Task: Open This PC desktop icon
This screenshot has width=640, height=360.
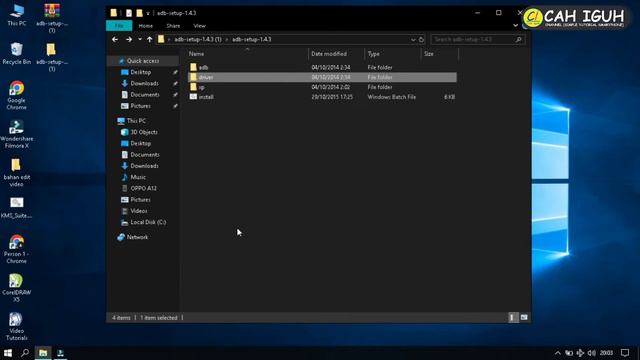Action: [x=17, y=15]
